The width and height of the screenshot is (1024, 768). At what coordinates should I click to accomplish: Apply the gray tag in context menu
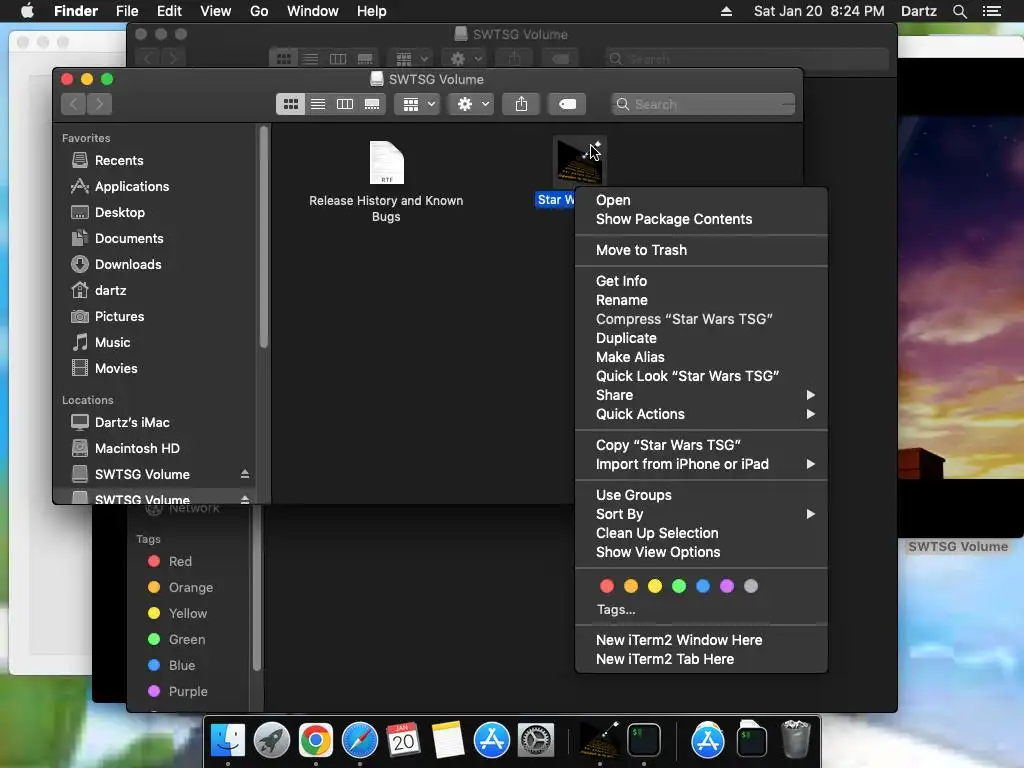(751, 586)
